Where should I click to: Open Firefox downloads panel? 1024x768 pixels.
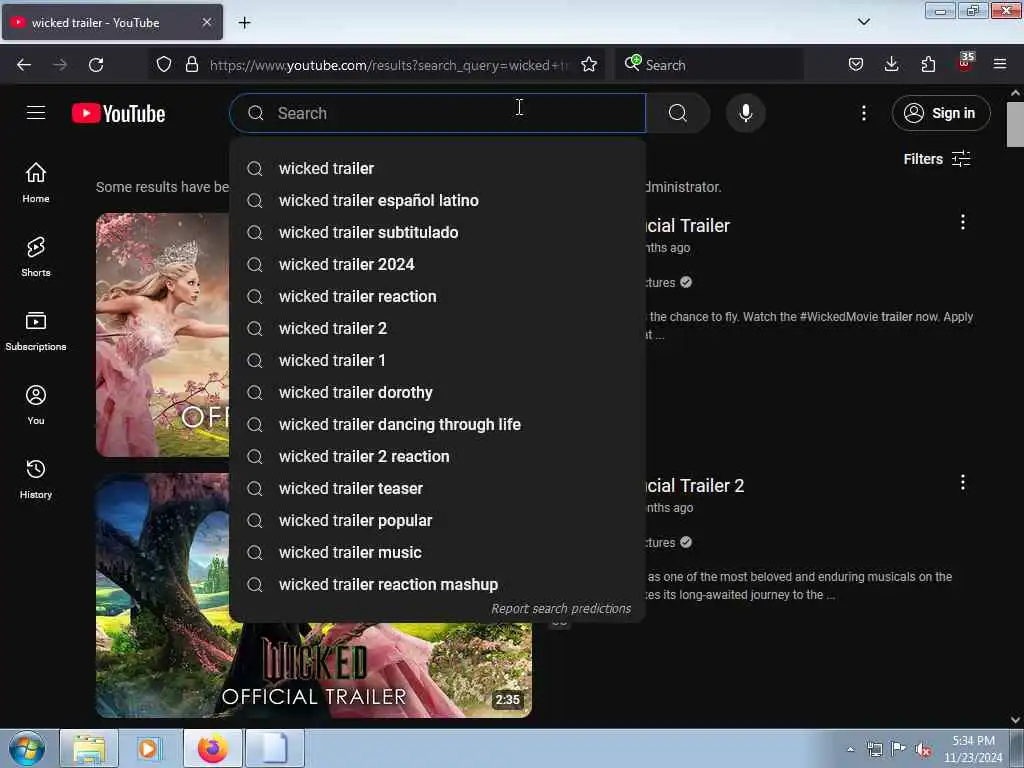click(891, 65)
